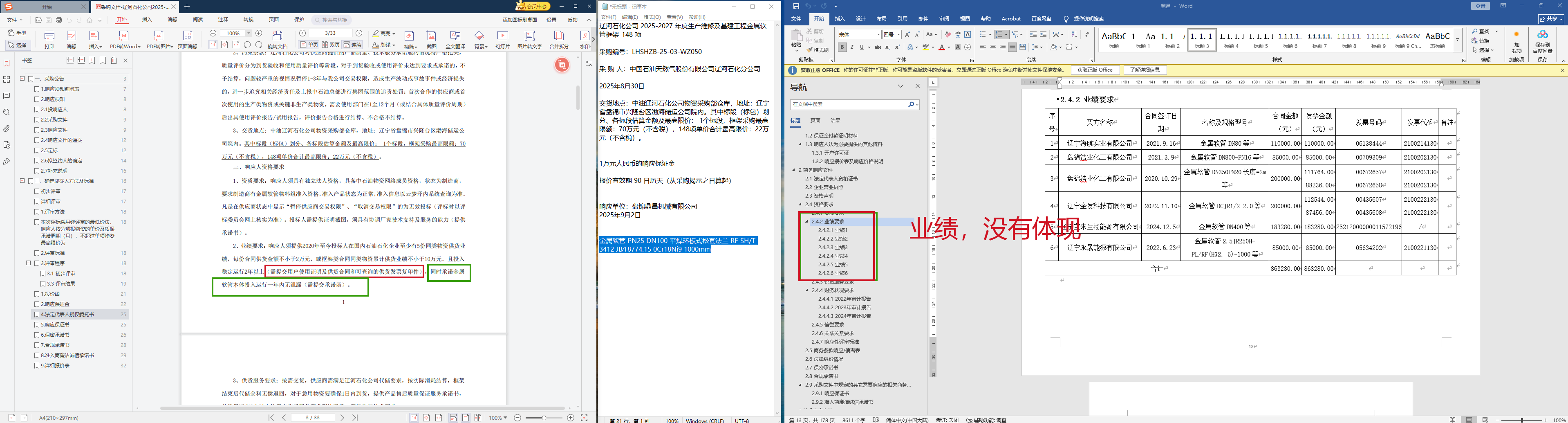Click the zoom in plus icon beside 100%
This screenshot has height=423, width=1568.
coord(259,34)
